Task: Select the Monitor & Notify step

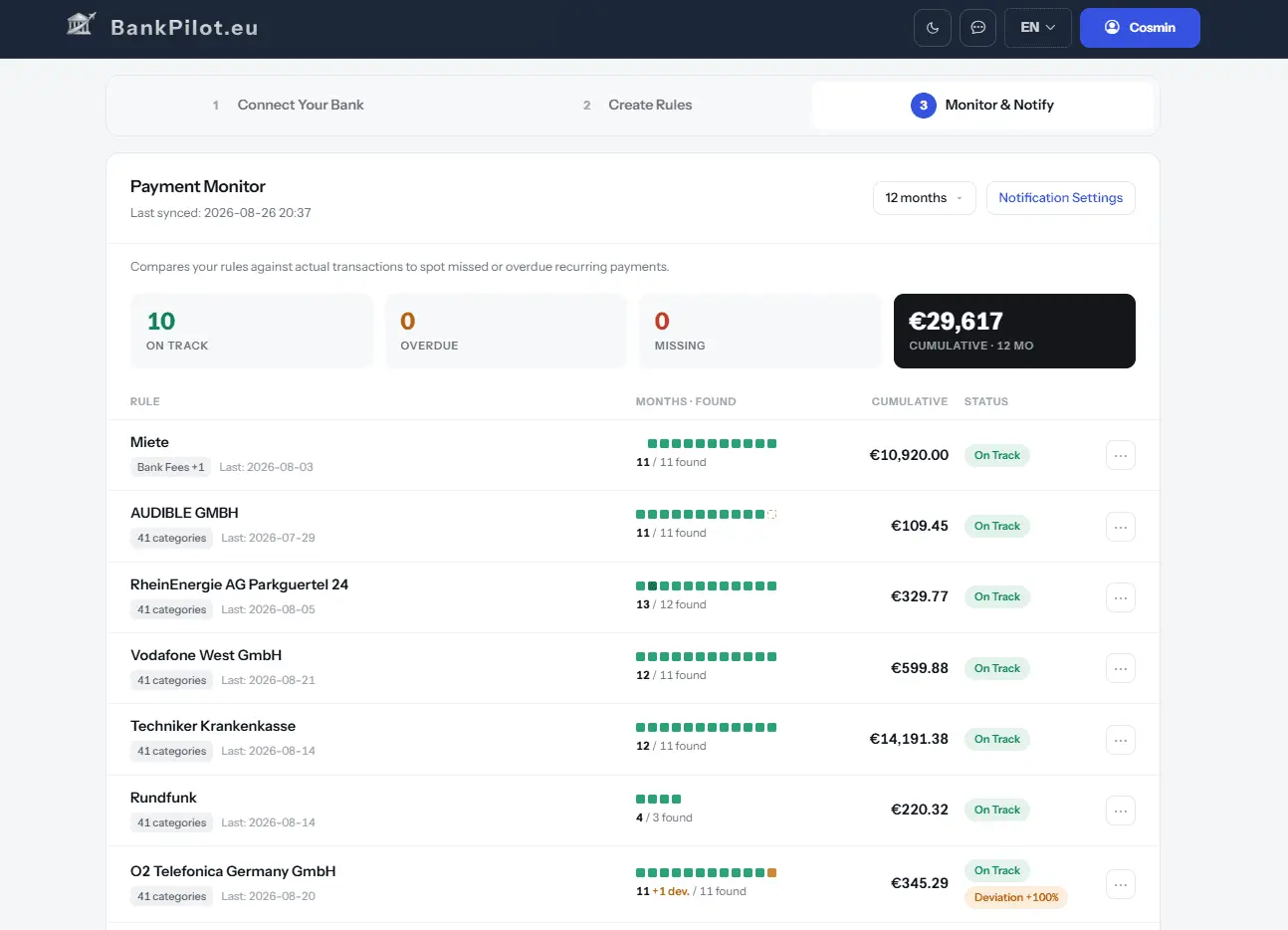Action: (x=982, y=105)
